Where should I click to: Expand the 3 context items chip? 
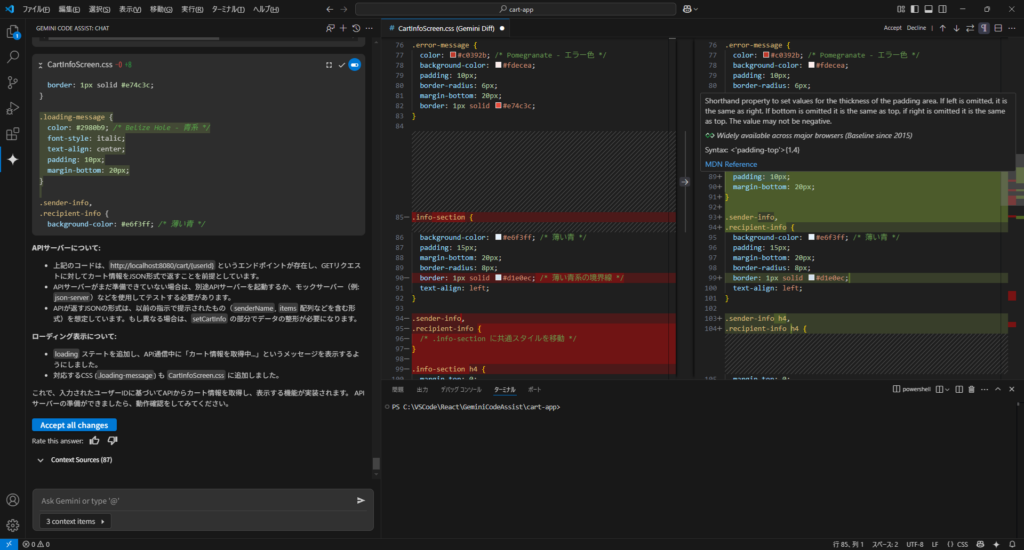[75, 521]
